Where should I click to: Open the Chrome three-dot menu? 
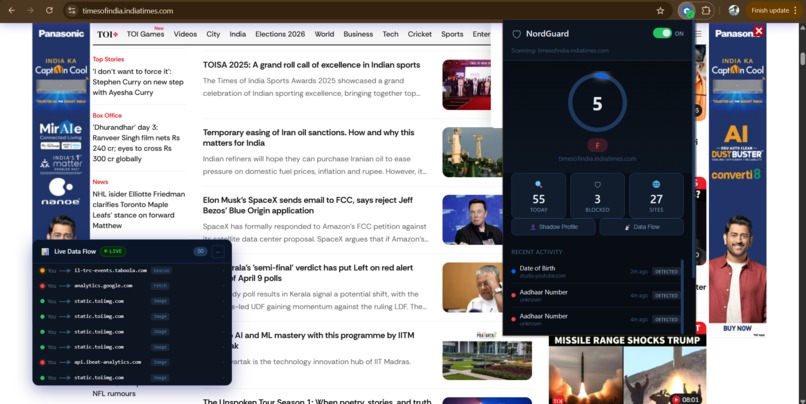(x=796, y=10)
